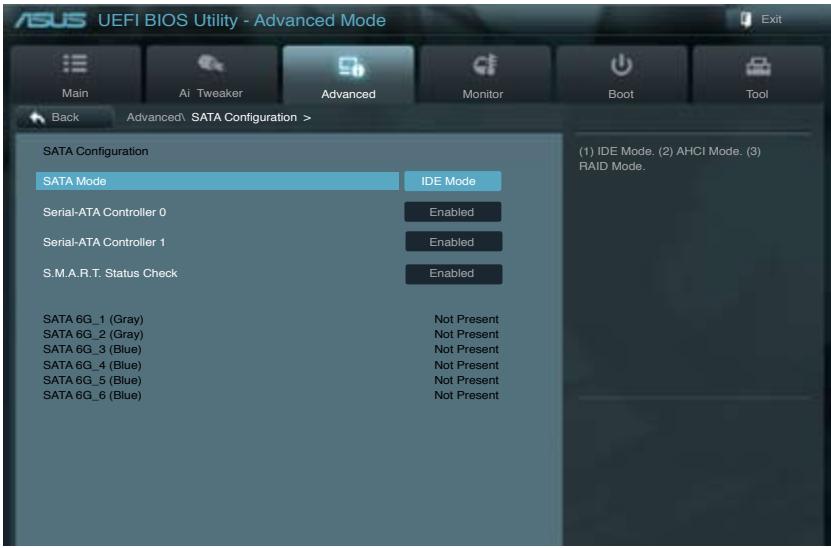This screenshot has height=548, width=831.
Task: Click SATA 6G_5 (Blue) entry
Action: 92,380
